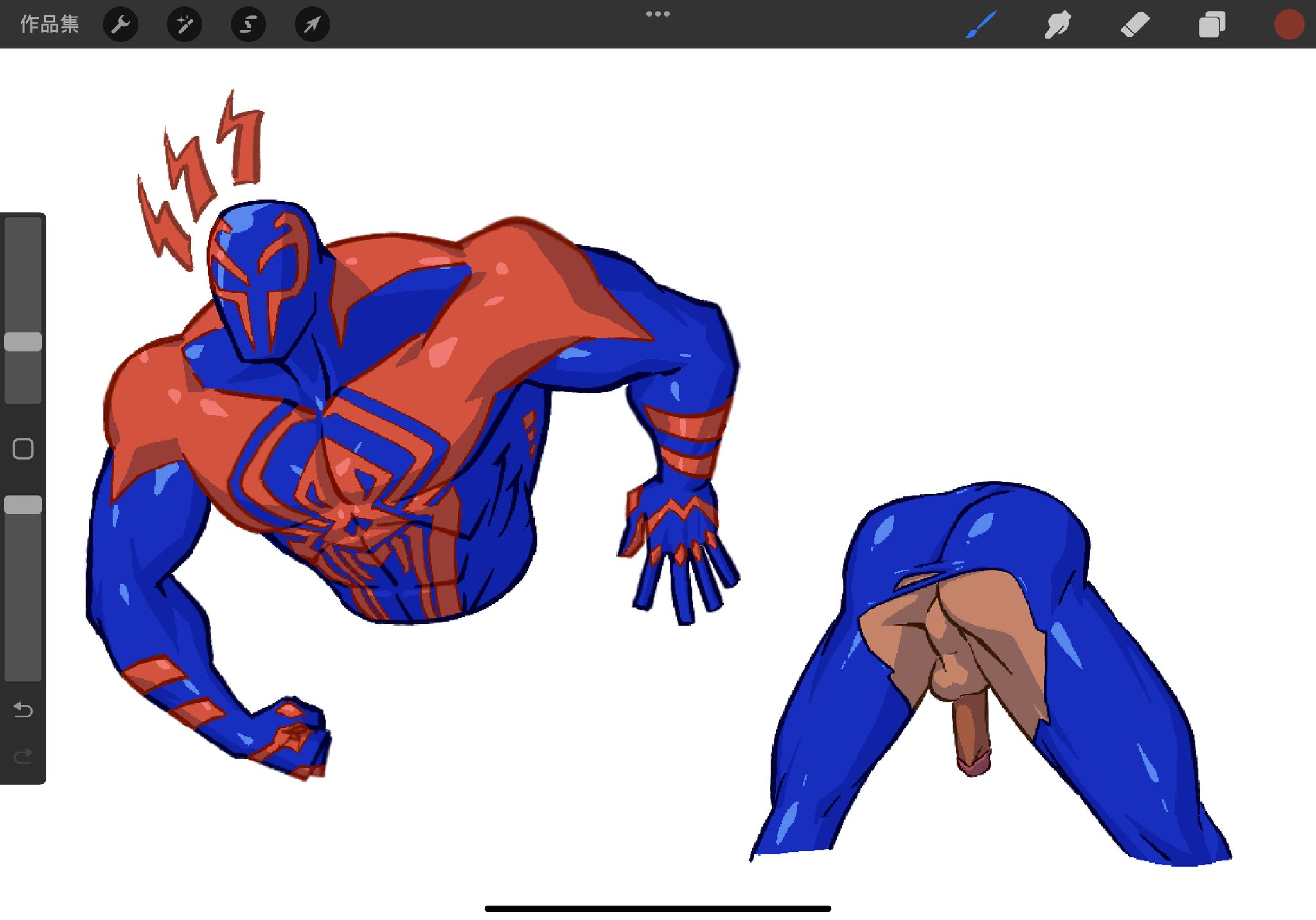Image resolution: width=1316 pixels, height=920 pixels.
Task: Open the 作品集 gallery
Action: coord(49,24)
